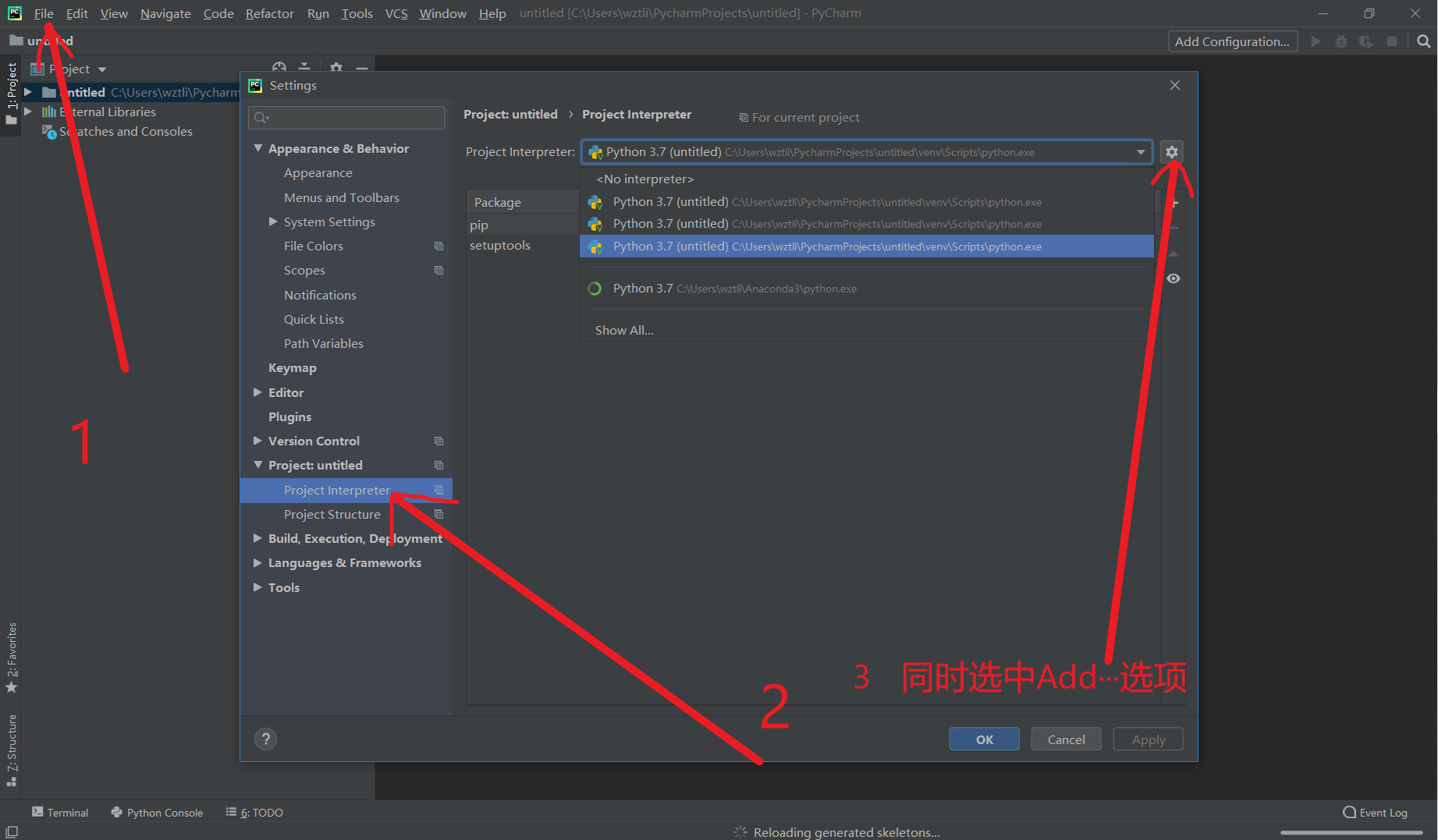Screen dimensions: 1438x840
Task: Click the PyCharm logo icon in title bar
Action: click(14, 13)
